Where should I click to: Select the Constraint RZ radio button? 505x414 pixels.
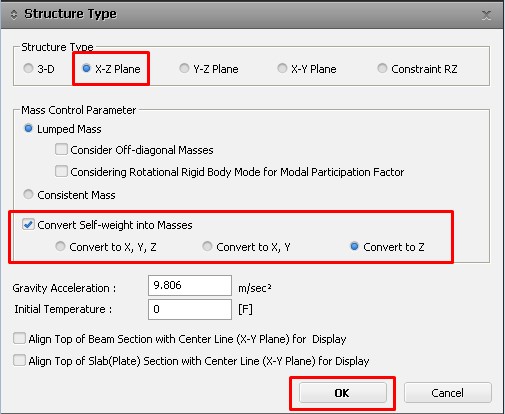tap(382, 68)
